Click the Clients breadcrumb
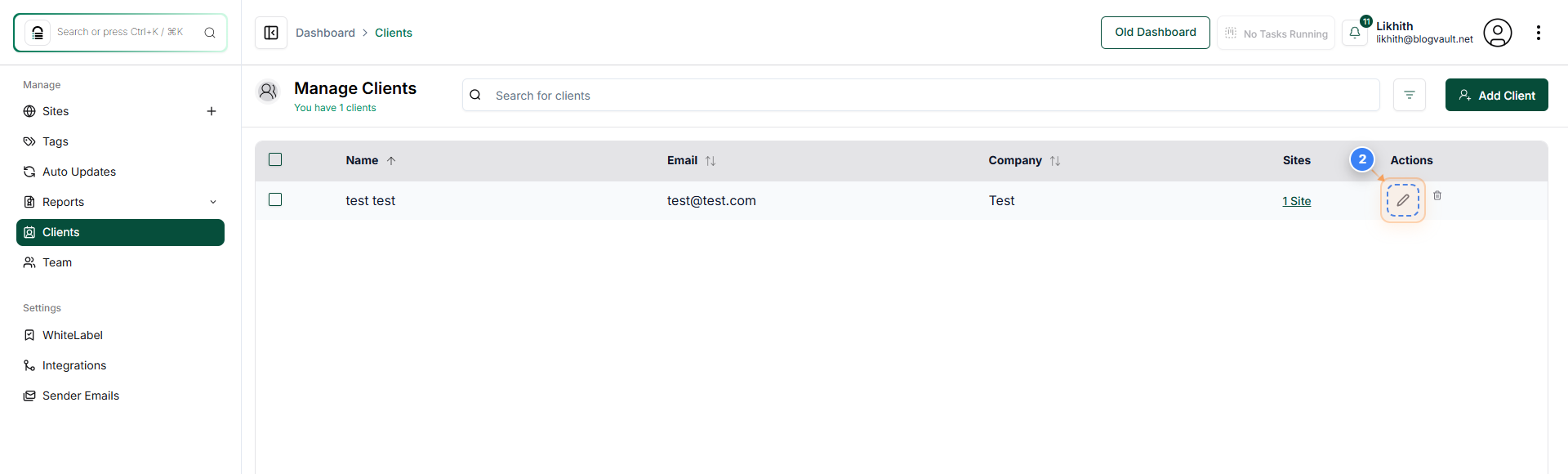 click(x=394, y=33)
